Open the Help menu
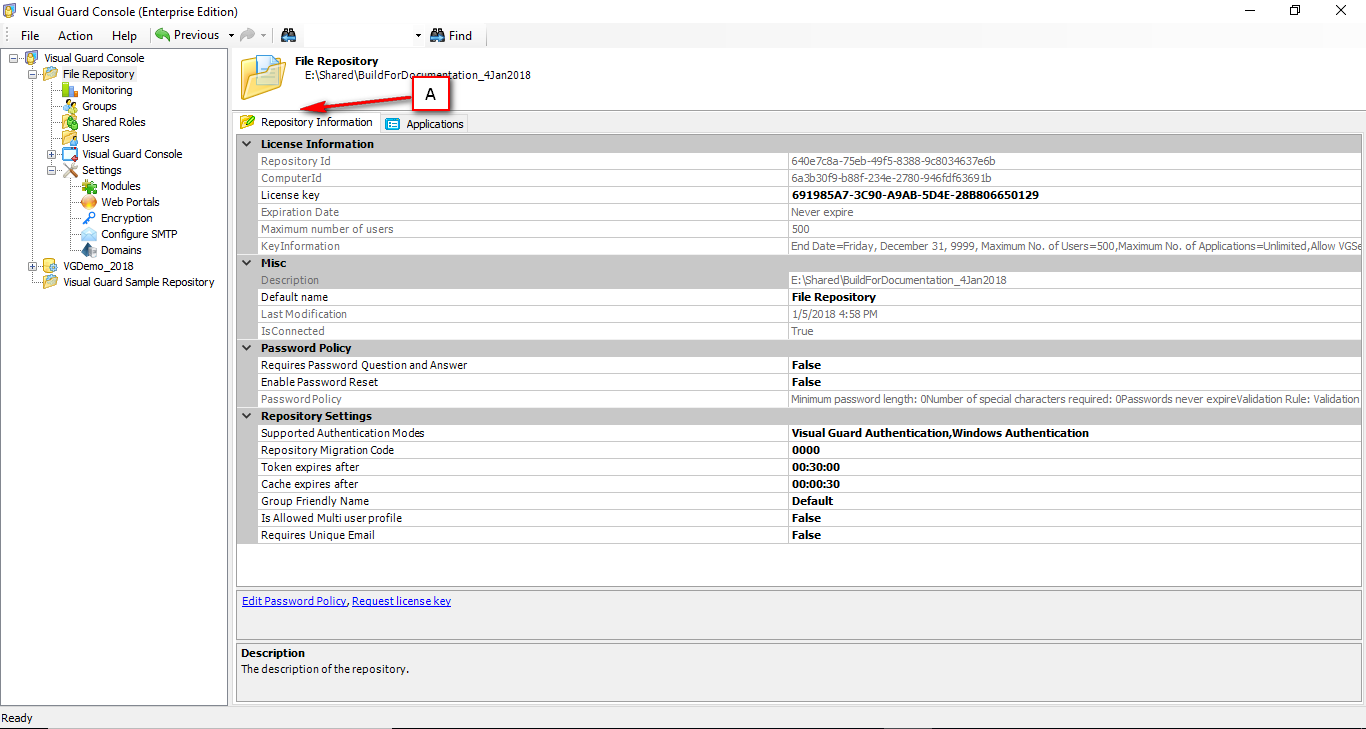Viewport: 1366px width, 729px height. pos(124,35)
